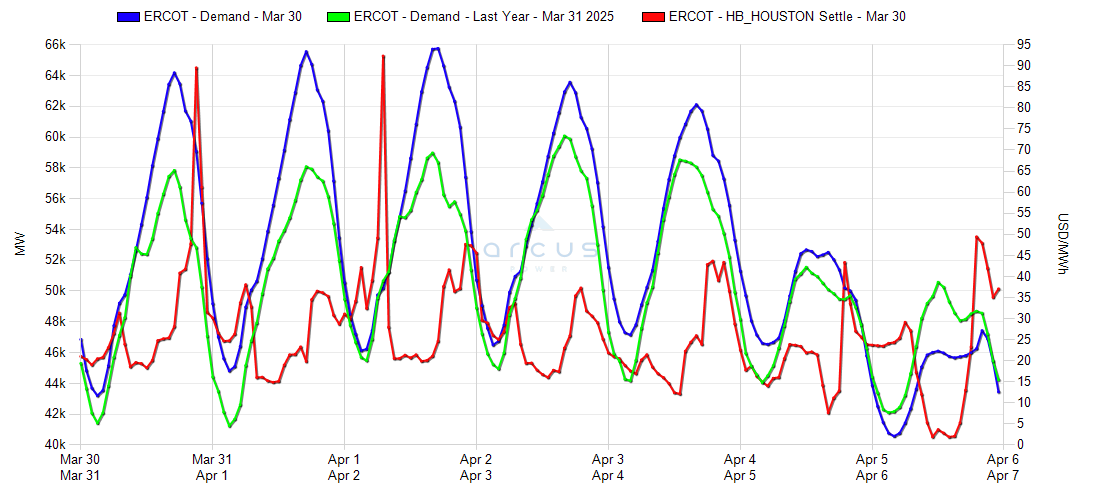Click the 'Mar 30' label at the x-axis start
The image size is (1100, 500).
(80, 459)
